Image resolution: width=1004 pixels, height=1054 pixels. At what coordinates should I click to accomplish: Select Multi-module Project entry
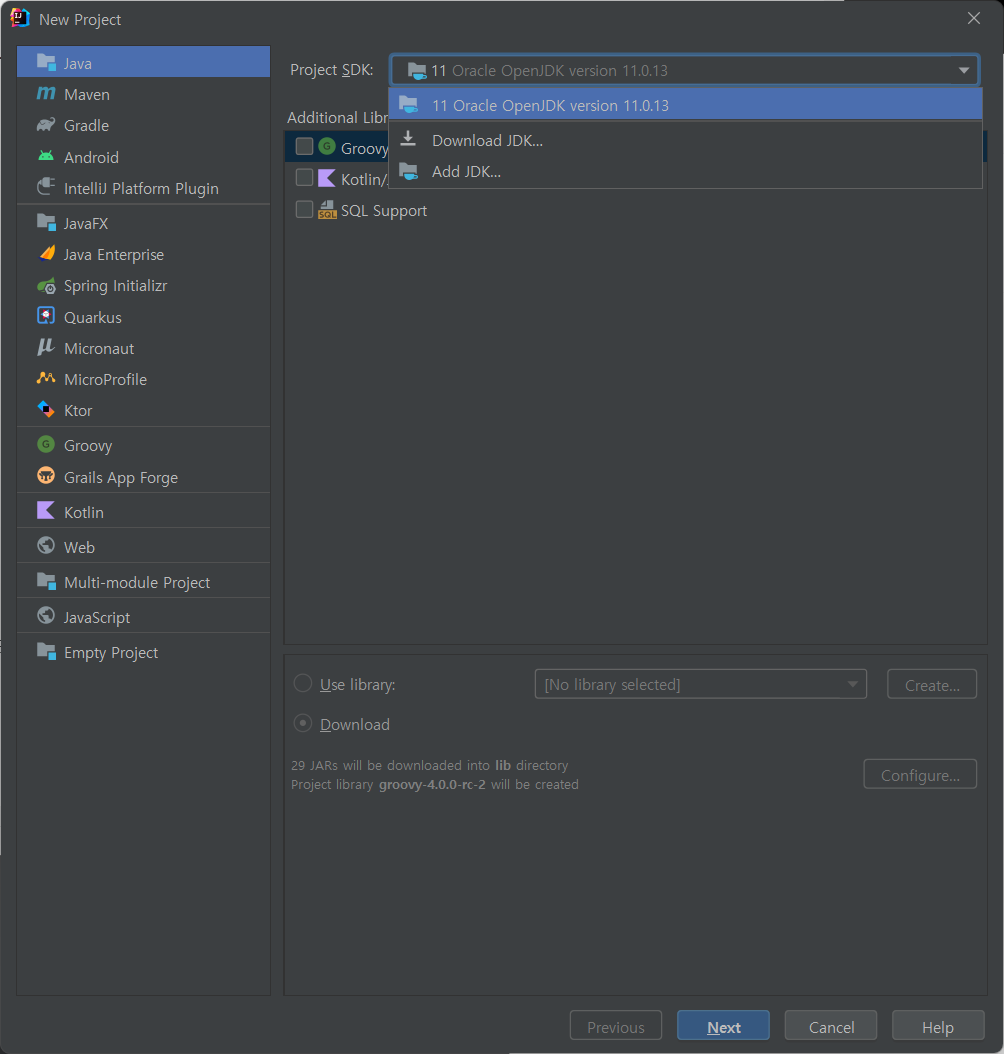coord(143,582)
